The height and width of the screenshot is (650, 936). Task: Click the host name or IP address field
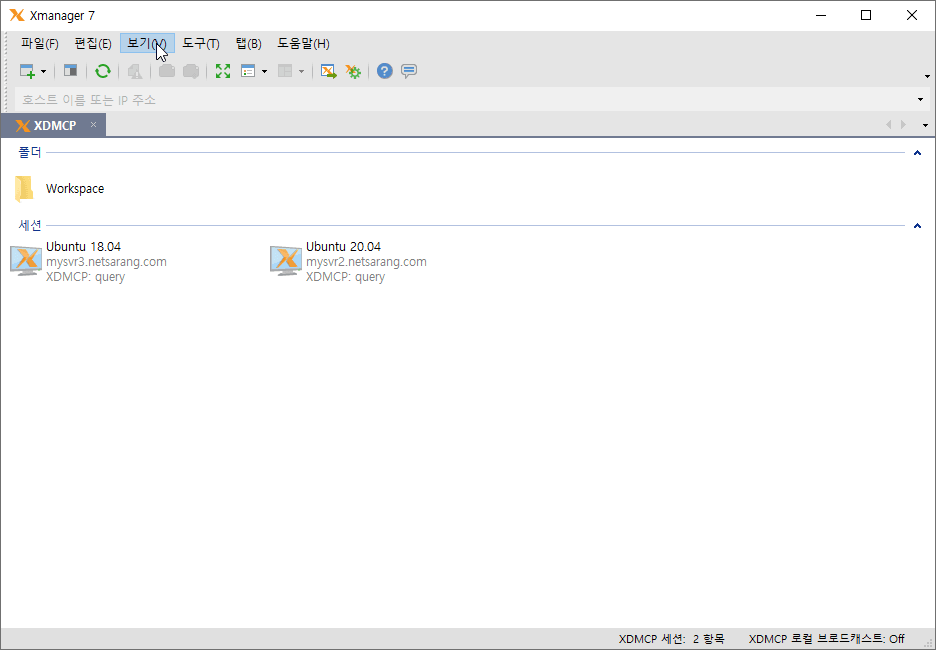click(x=466, y=100)
